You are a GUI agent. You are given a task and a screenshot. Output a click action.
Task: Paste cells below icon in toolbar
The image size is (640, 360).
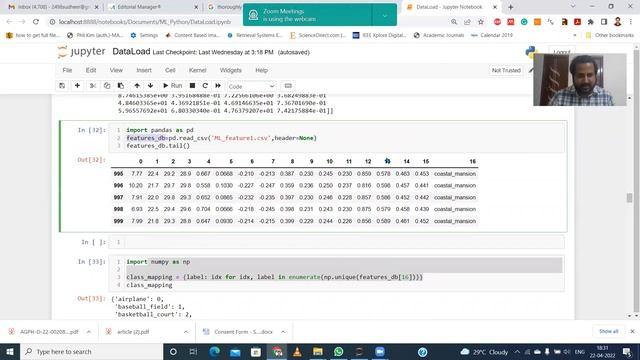coord(121,86)
